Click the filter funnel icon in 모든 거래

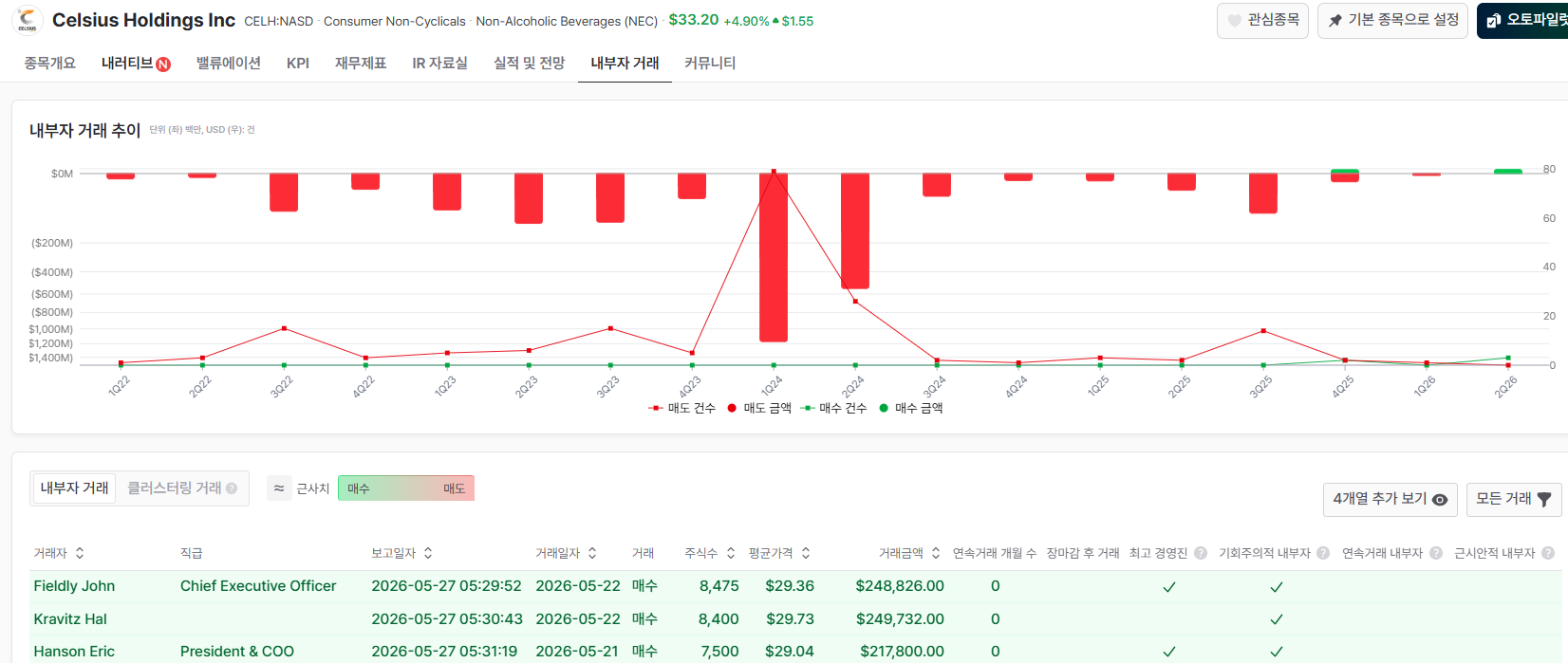coord(1544,500)
